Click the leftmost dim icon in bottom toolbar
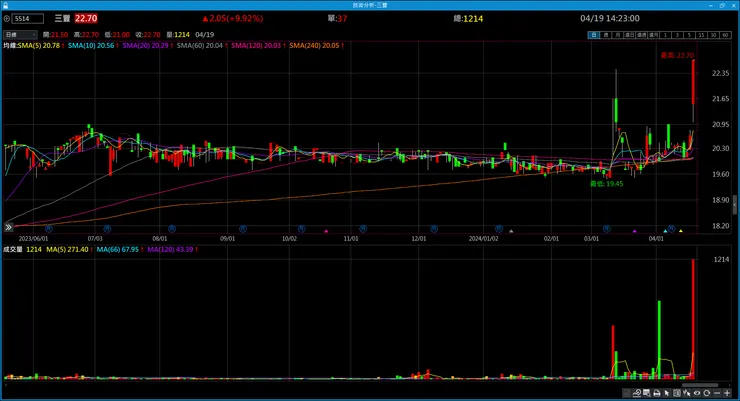The width and height of the screenshot is (740, 401). pyautogui.click(x=626, y=393)
